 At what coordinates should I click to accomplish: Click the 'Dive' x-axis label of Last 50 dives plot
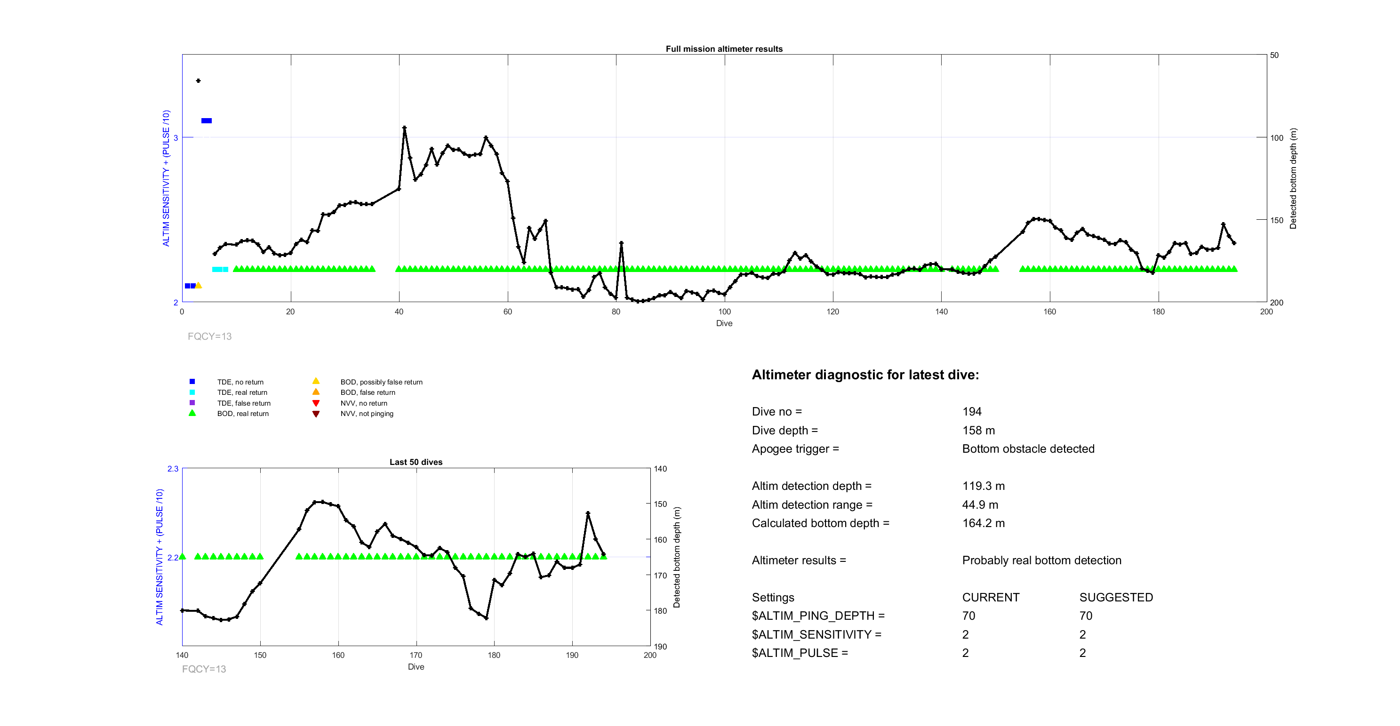point(416,667)
